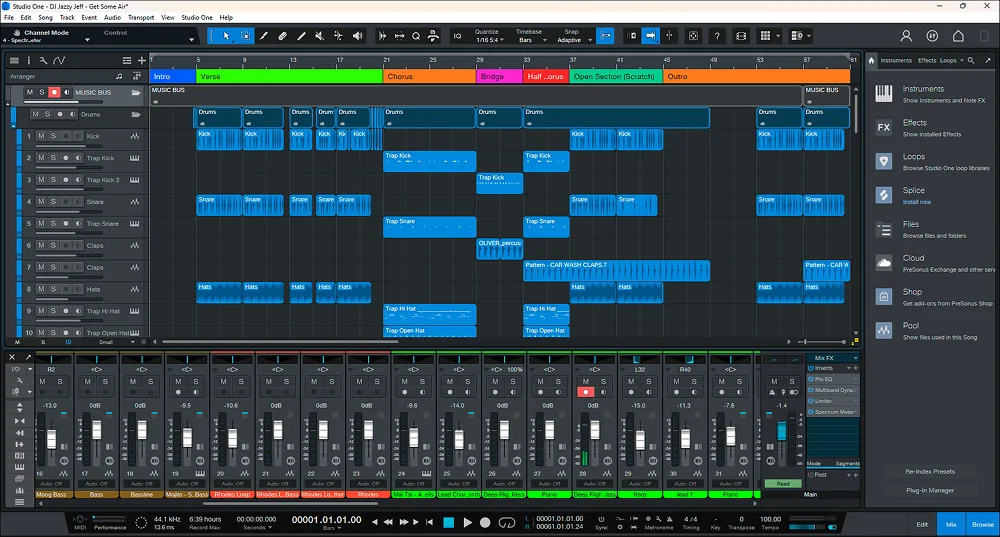Screen dimensions: 1000x537
Task: Mute the Hats track
Action: tap(41, 289)
